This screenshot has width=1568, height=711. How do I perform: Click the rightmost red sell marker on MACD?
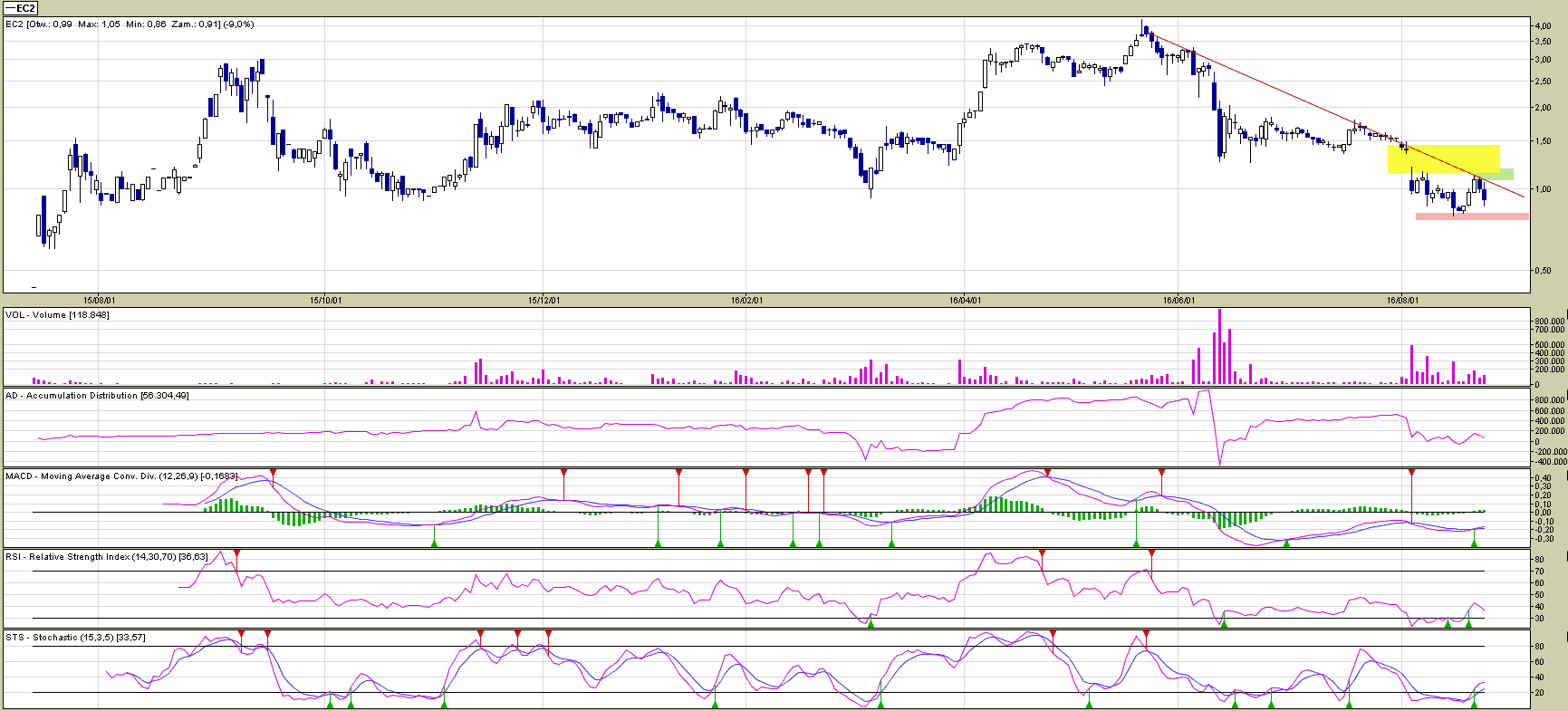1411,473
